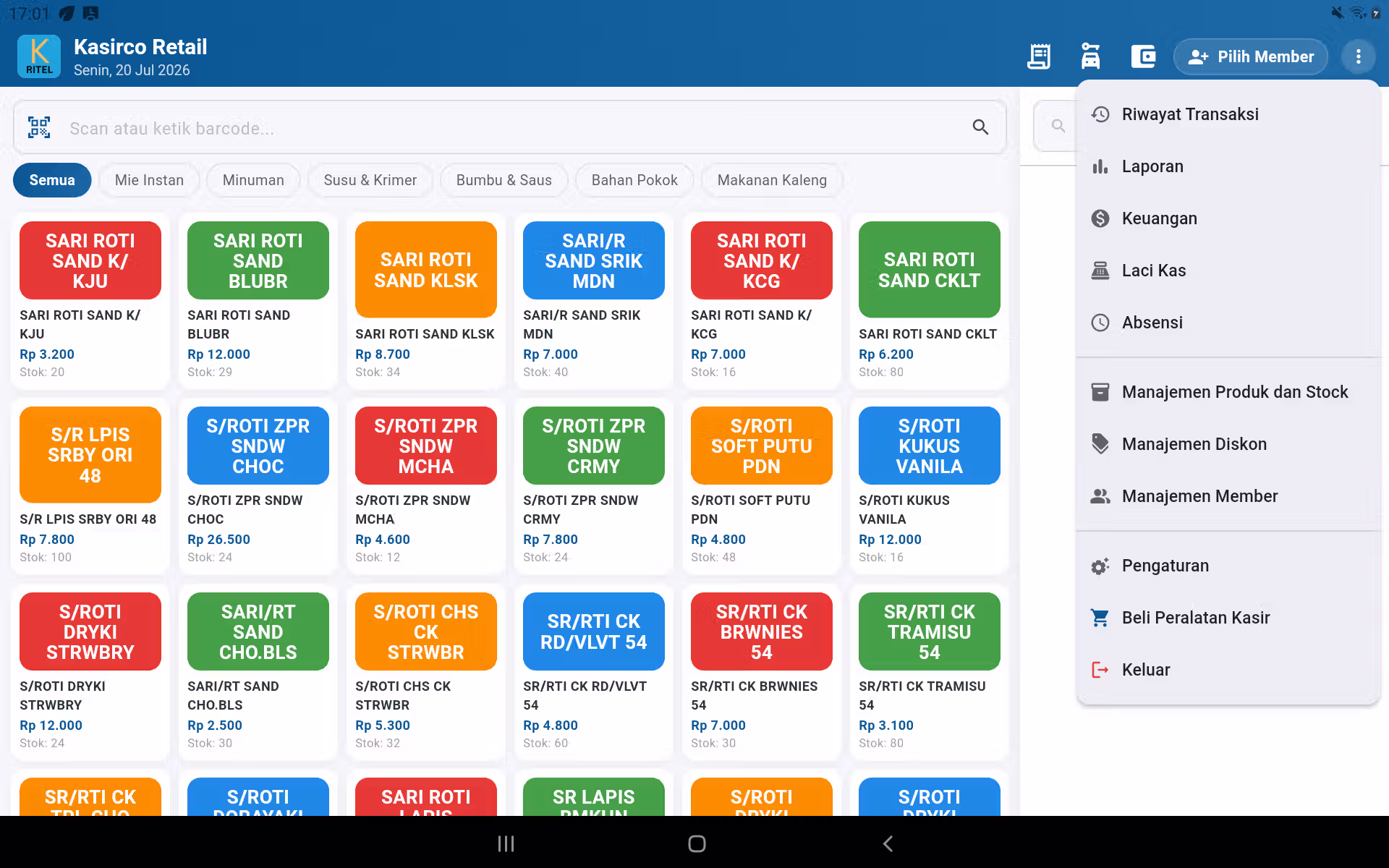Viewport: 1389px width, 868px height.
Task: Tap the Kasirco Ritel app logo
Action: point(39,56)
